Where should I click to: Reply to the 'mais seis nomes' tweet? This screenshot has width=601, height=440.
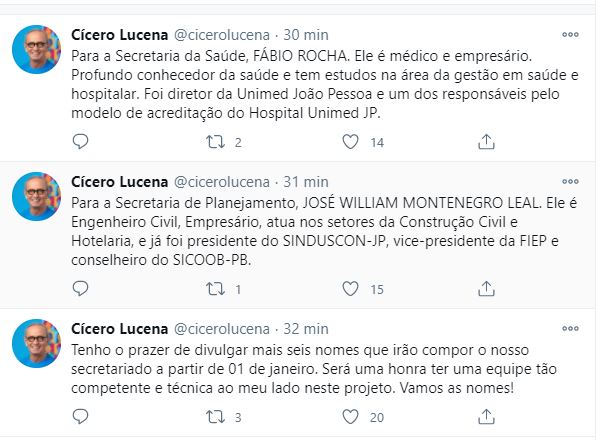pos(80,417)
